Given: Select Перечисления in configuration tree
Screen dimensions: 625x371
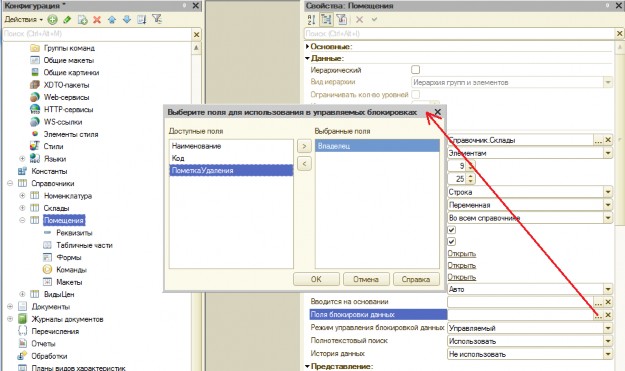Looking at the screenshot, I should [x=55, y=331].
